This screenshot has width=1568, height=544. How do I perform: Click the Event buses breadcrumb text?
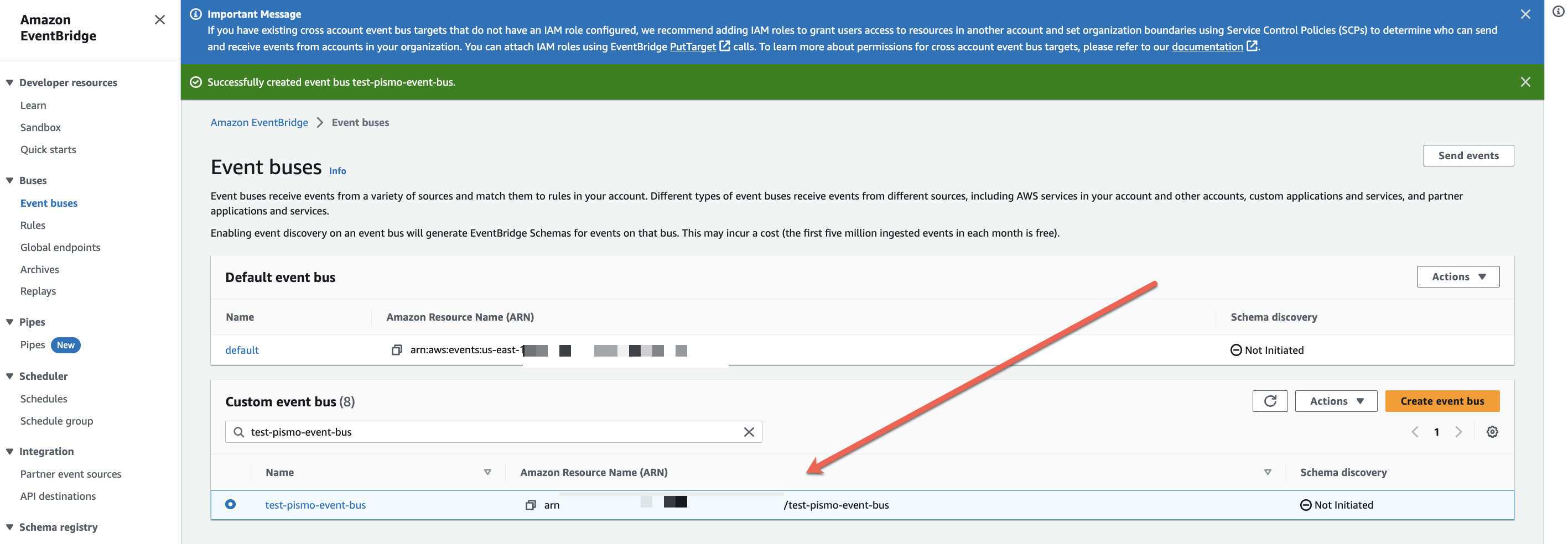(360, 122)
